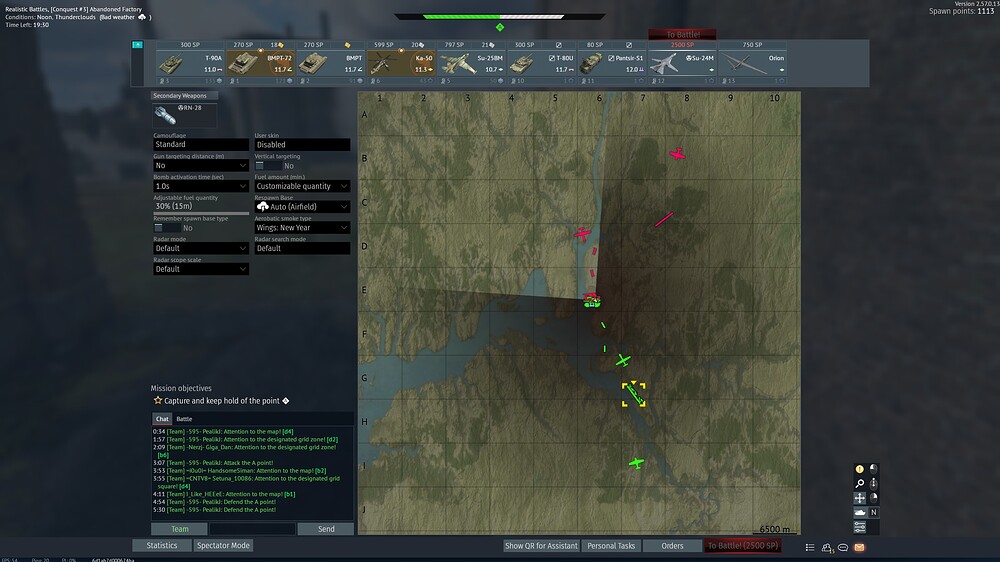Viewport: 1000px width, 562px height.
Task: Switch to the Battle log tab
Action: click(184, 419)
